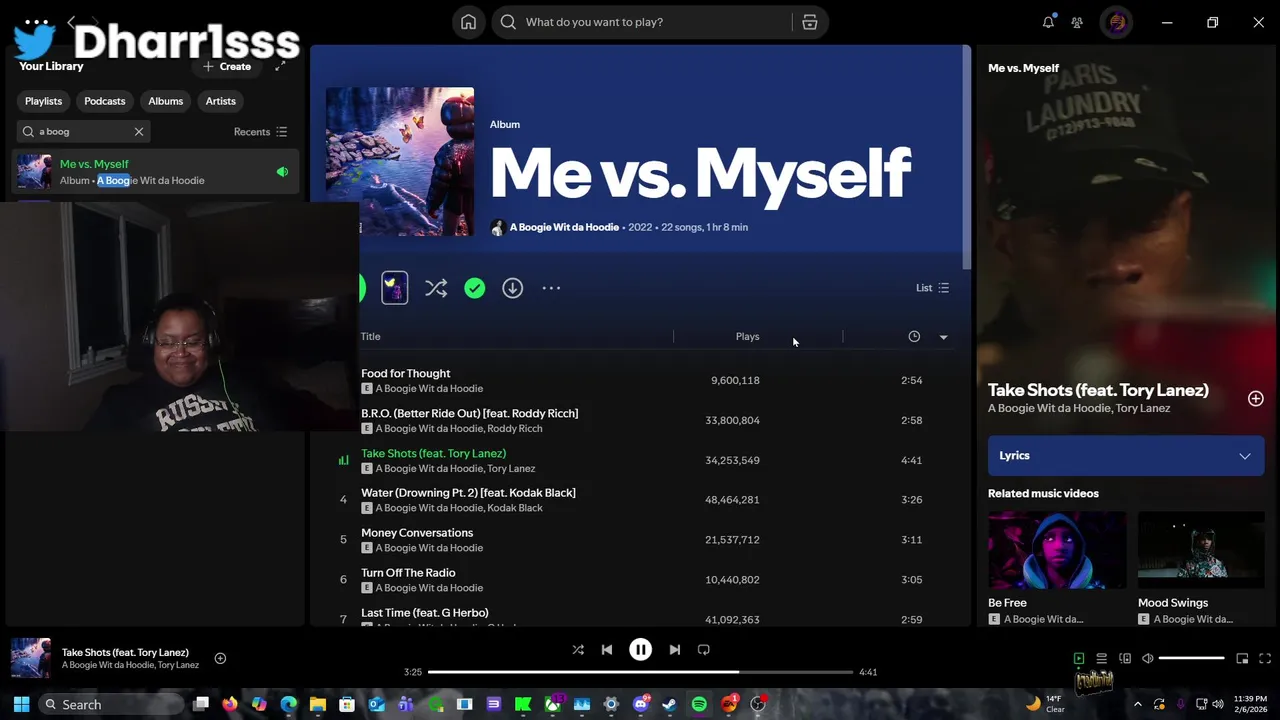Screen dimensions: 1280x720
Task: Click the Title column header
Action: tap(370, 337)
